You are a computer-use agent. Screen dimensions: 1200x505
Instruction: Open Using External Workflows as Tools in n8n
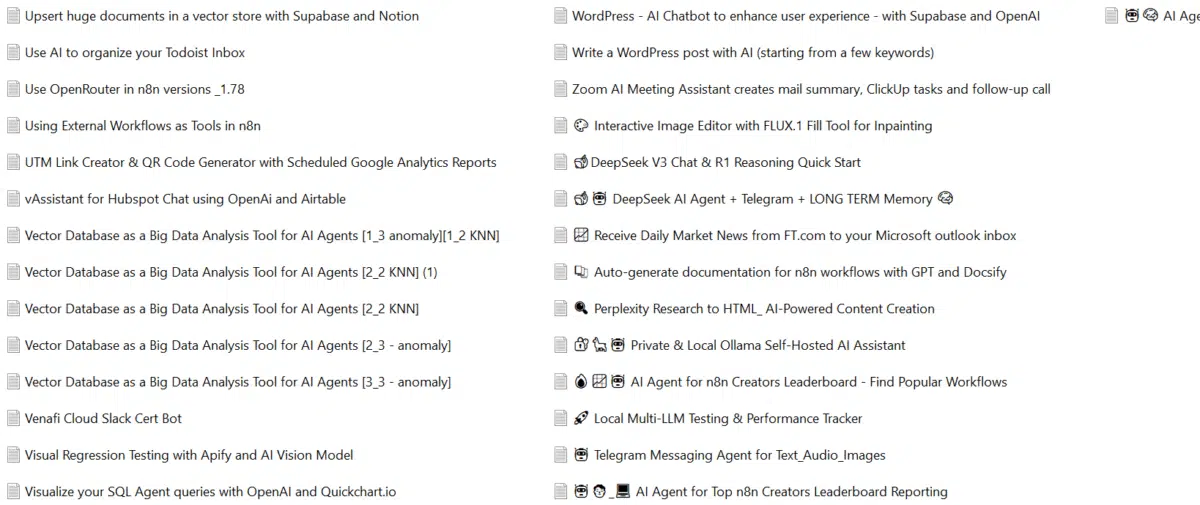(142, 125)
